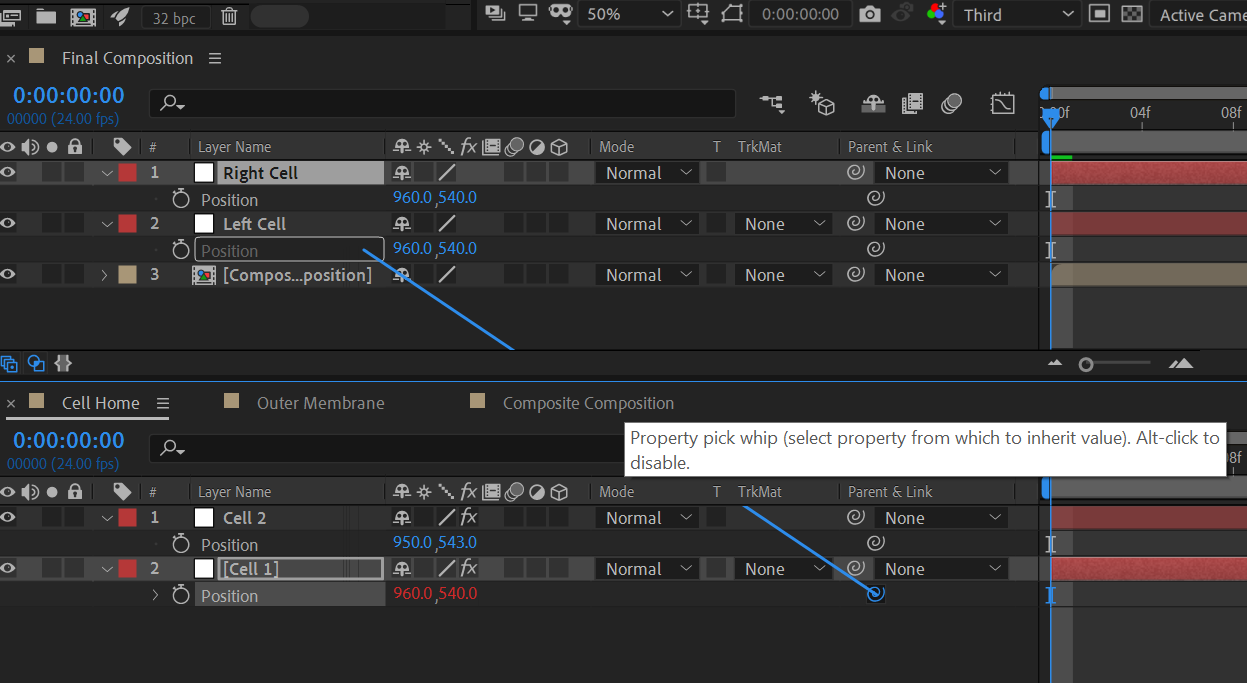Toggle the transparency grid button
This screenshot has height=683, width=1247.
point(1132,15)
